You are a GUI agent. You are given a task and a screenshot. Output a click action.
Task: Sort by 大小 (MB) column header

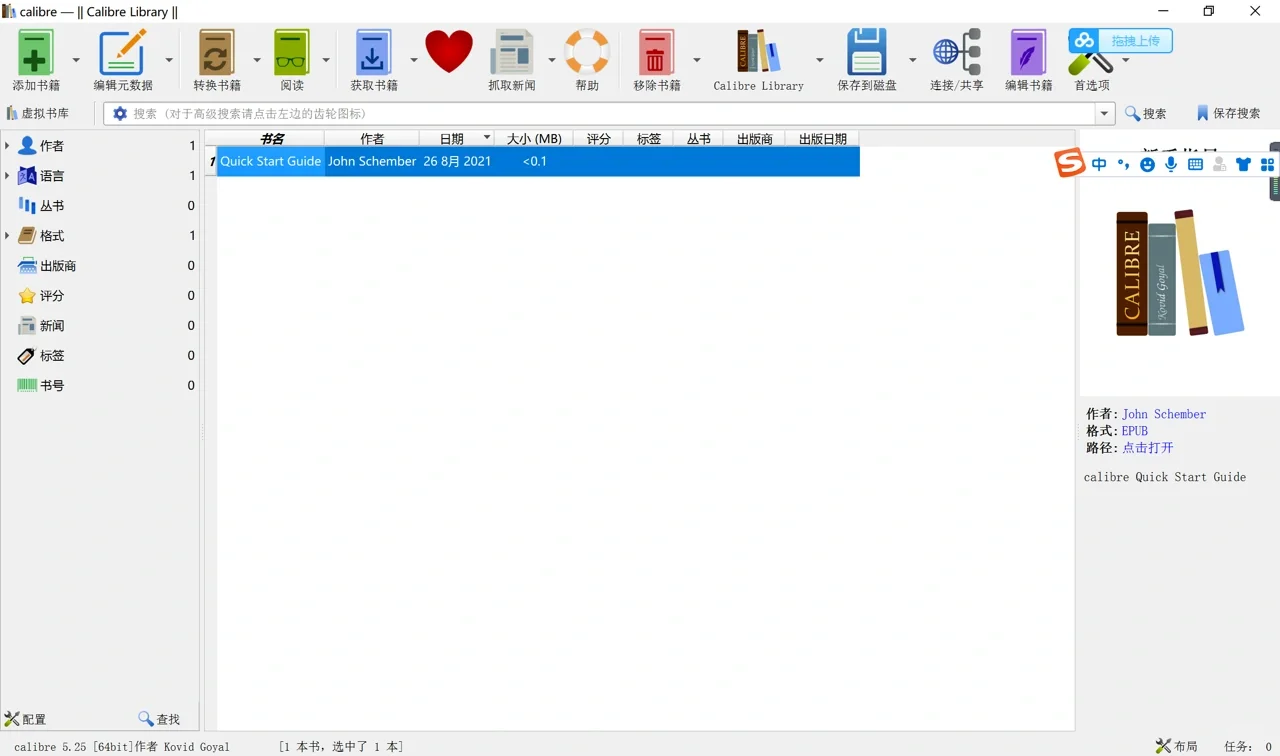pos(534,139)
